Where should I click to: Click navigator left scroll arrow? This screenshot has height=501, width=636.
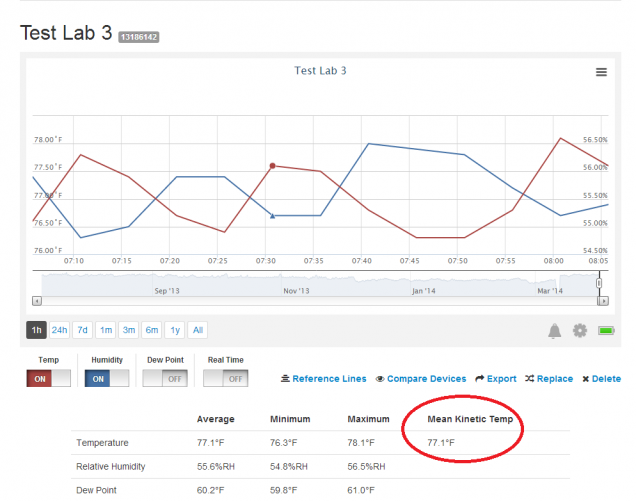37,301
